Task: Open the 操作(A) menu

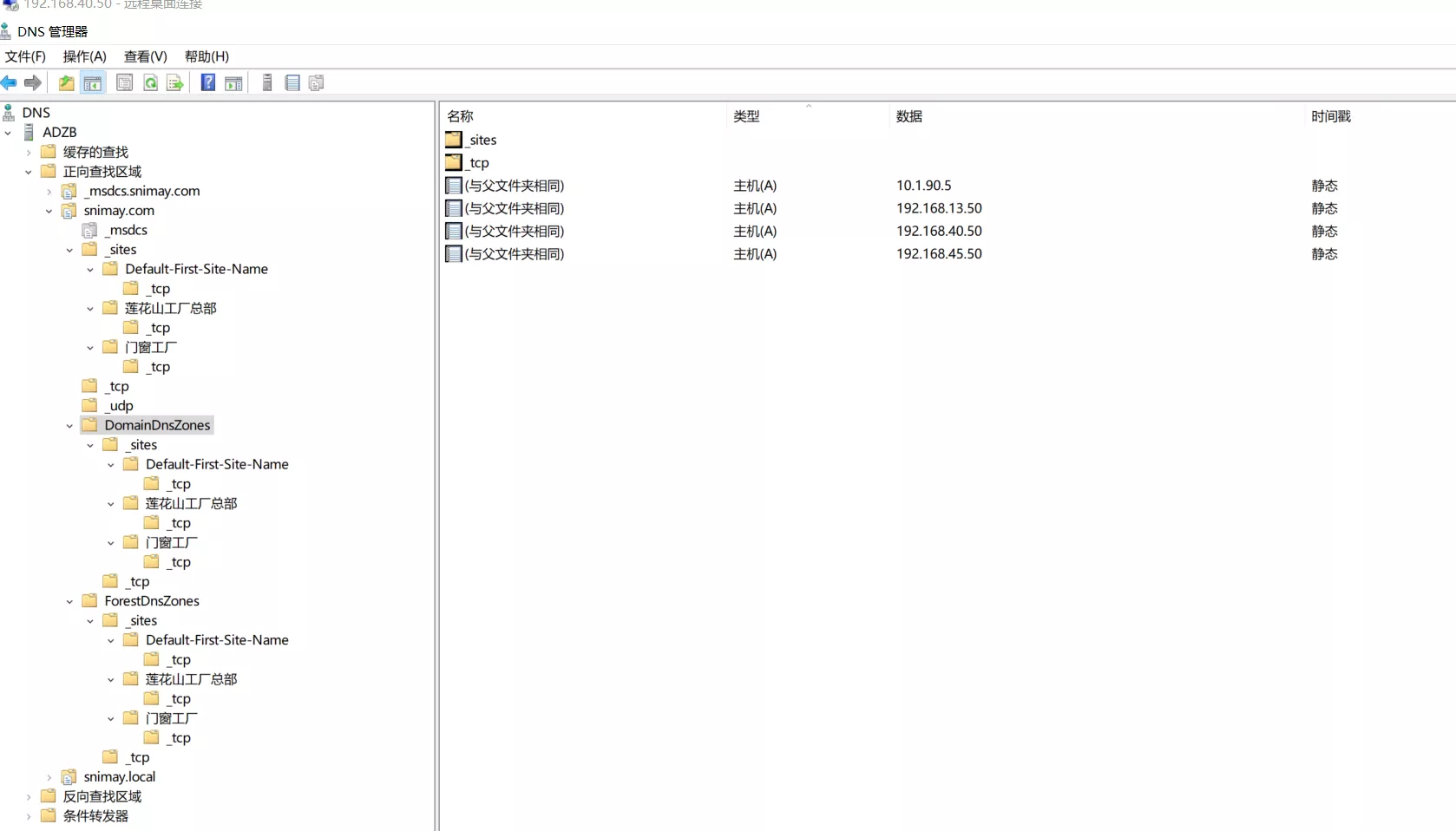Action: click(x=84, y=56)
